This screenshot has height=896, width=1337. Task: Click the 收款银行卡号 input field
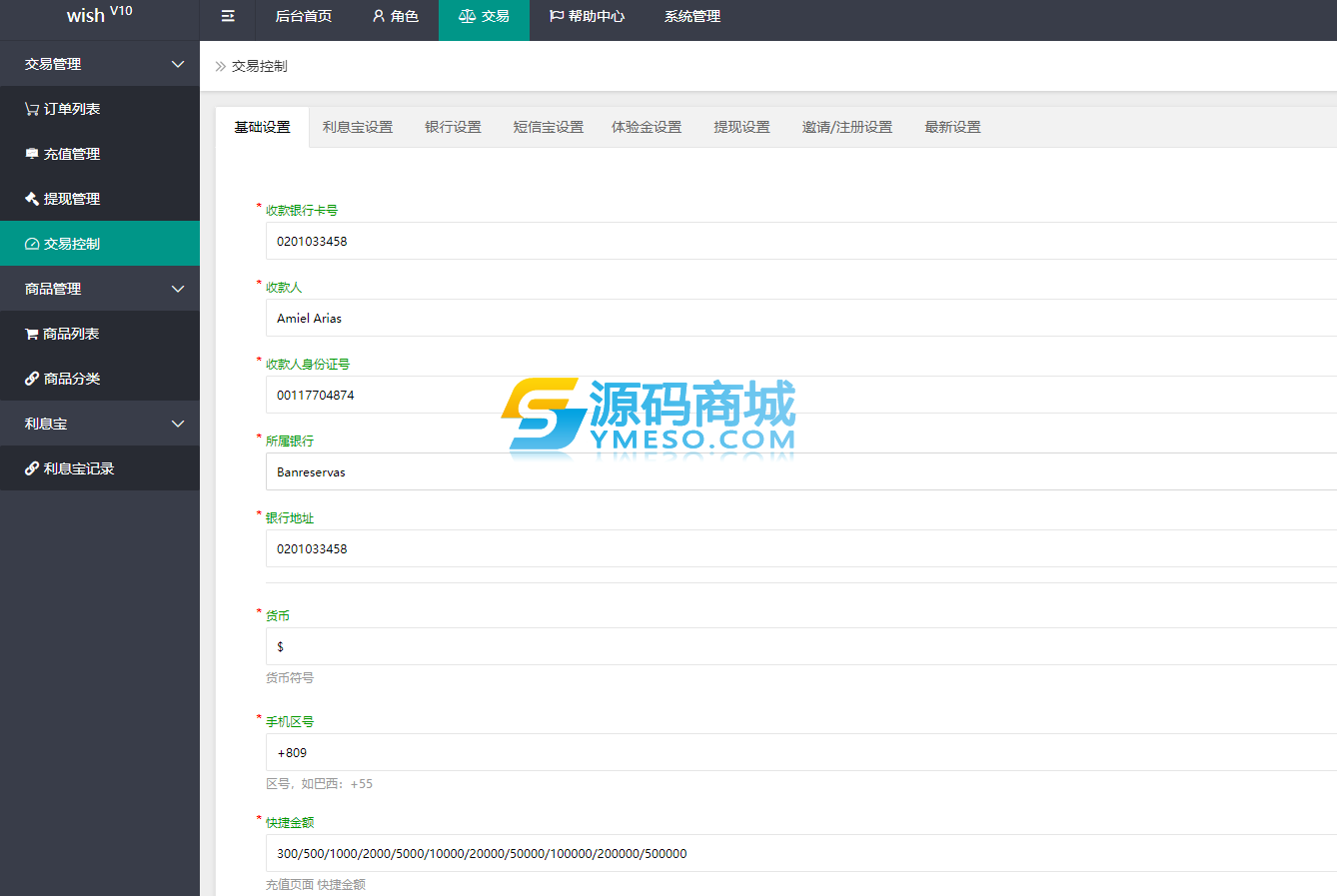801,241
